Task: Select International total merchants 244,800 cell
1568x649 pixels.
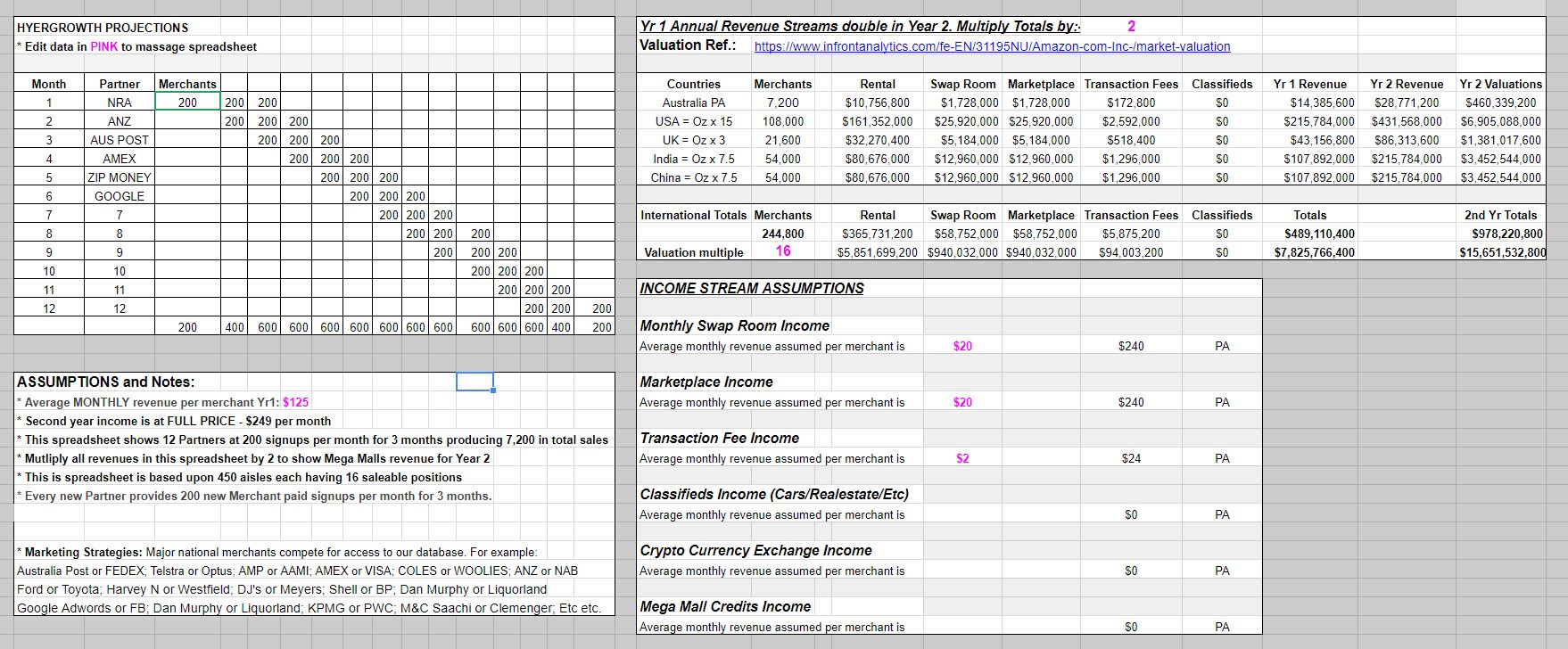Action: click(x=782, y=234)
